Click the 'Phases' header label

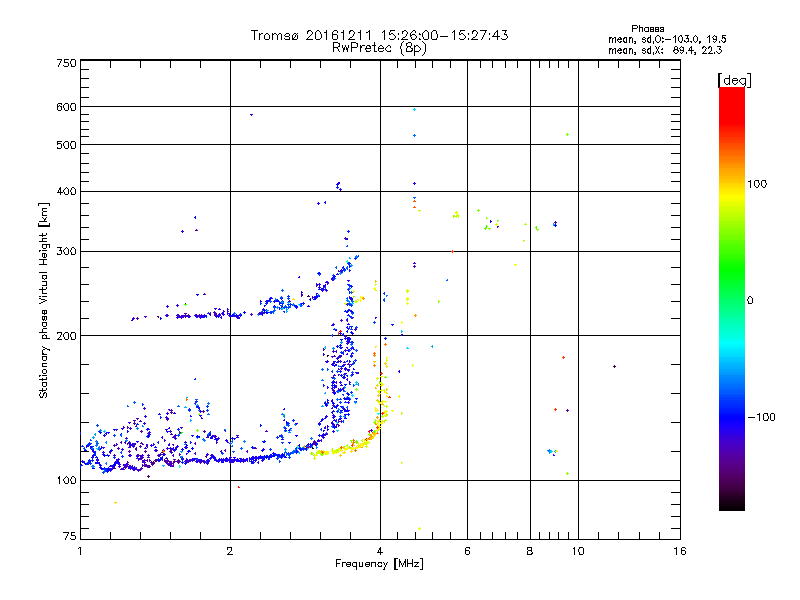(x=647, y=29)
